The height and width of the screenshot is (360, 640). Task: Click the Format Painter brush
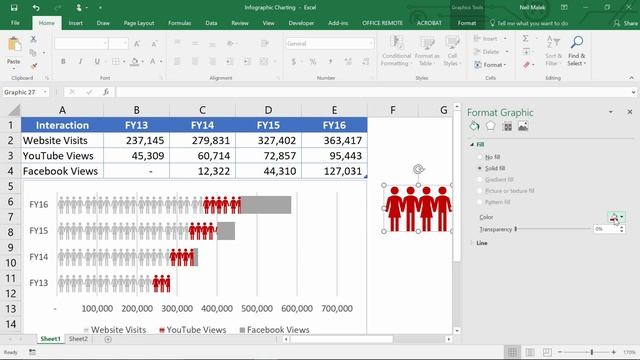click(x=33, y=66)
